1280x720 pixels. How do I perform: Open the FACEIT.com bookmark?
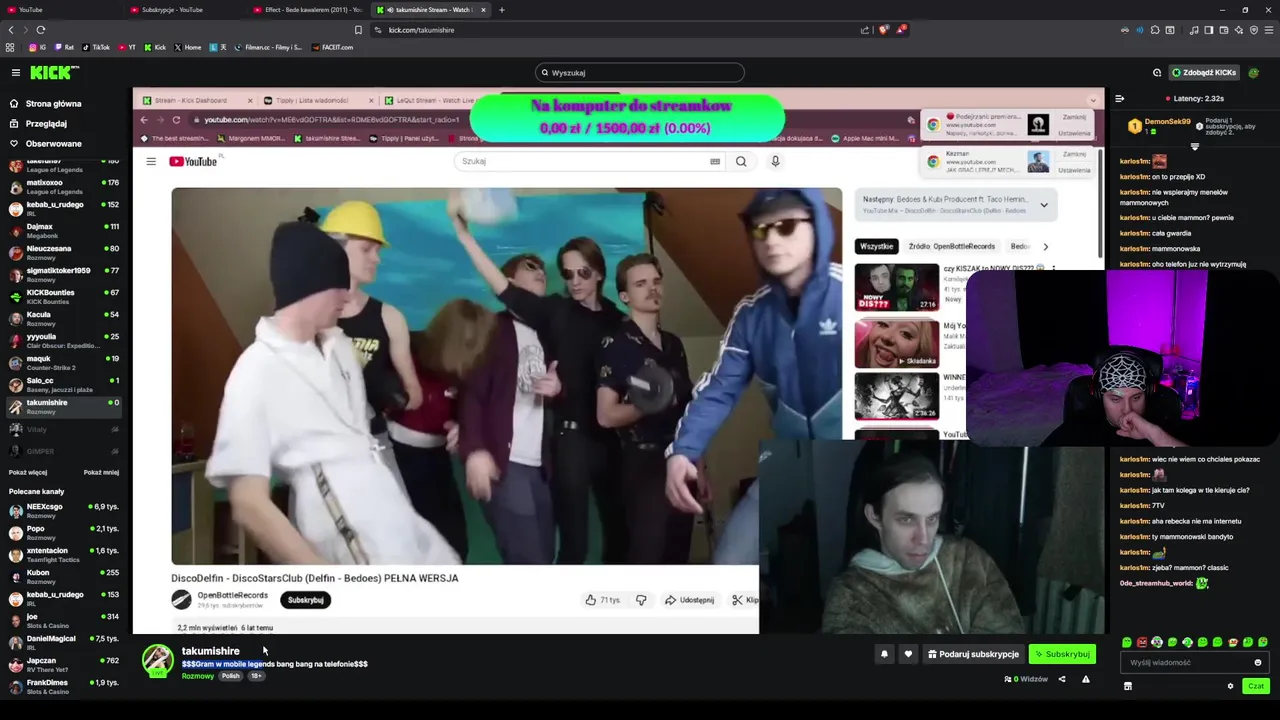coord(332,47)
